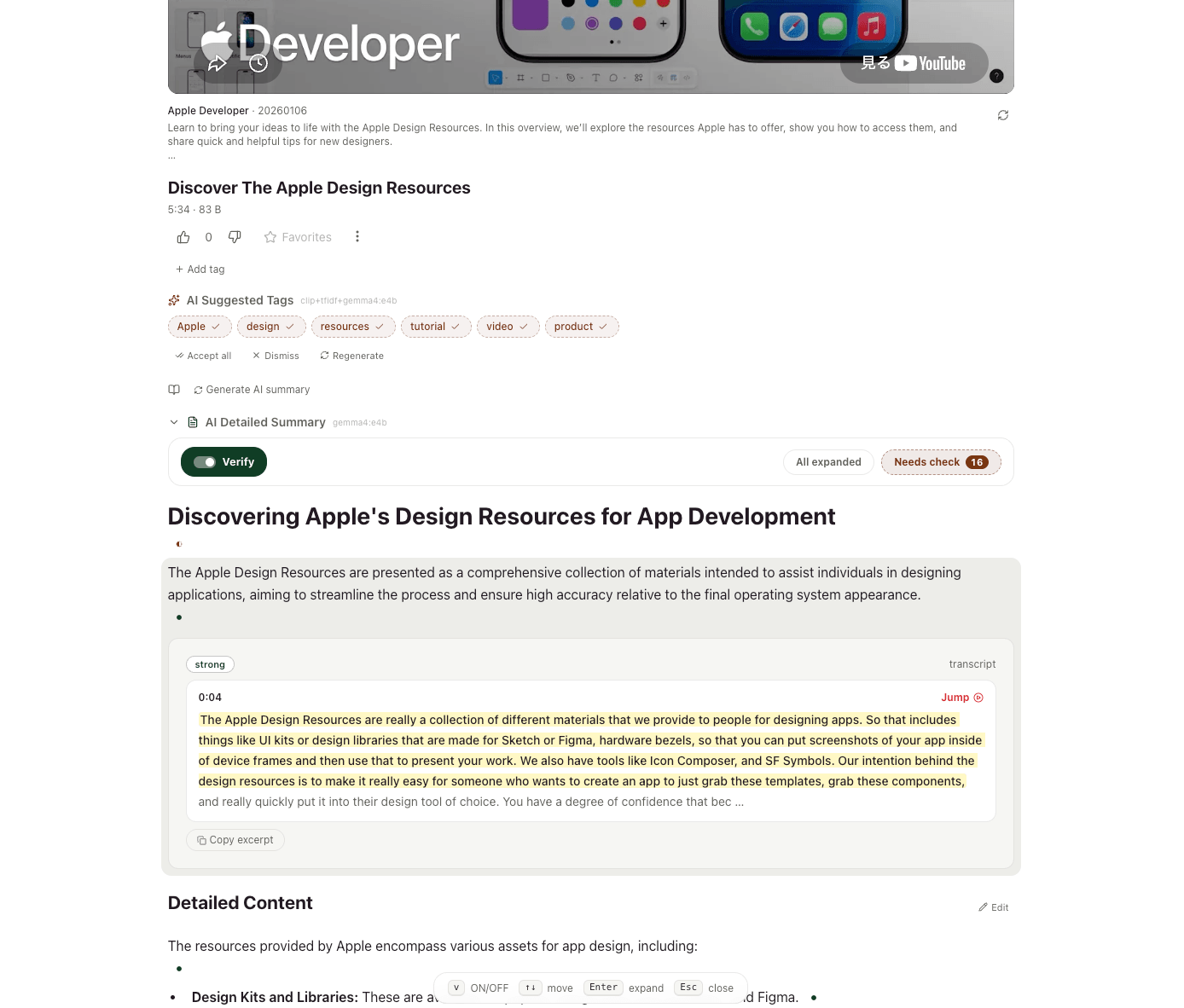This screenshot has width=1184, height=1008.
Task: Click the refresh icon beside the description
Action: pos(1003,115)
